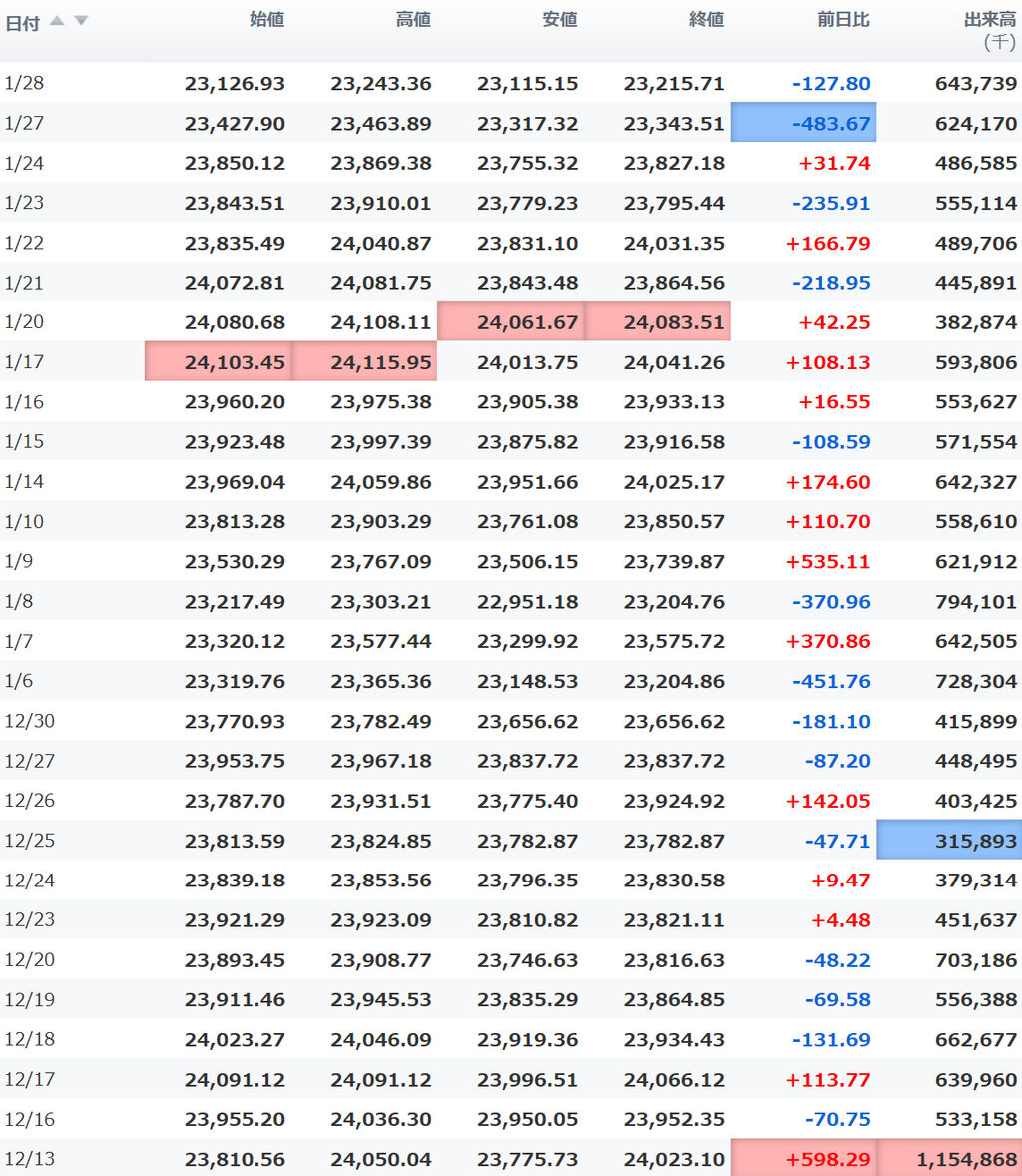The width and height of the screenshot is (1022, 1176).
Task: Click high value 24,040.87
Action: click(x=381, y=243)
